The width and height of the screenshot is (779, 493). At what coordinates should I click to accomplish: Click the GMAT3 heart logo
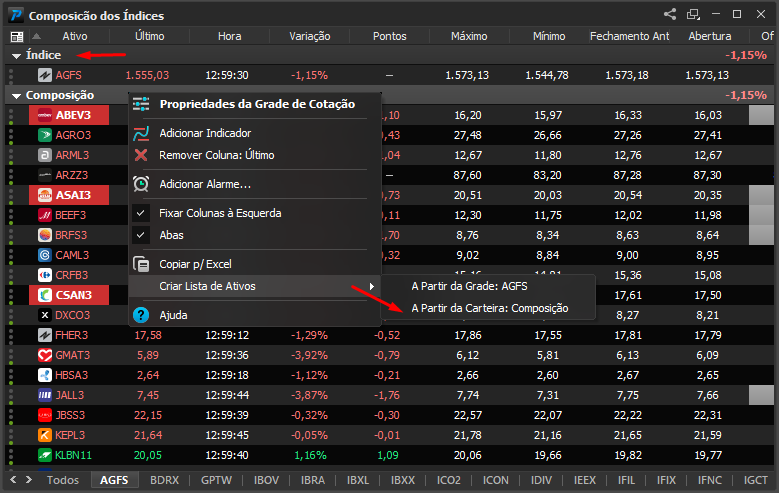(45, 355)
